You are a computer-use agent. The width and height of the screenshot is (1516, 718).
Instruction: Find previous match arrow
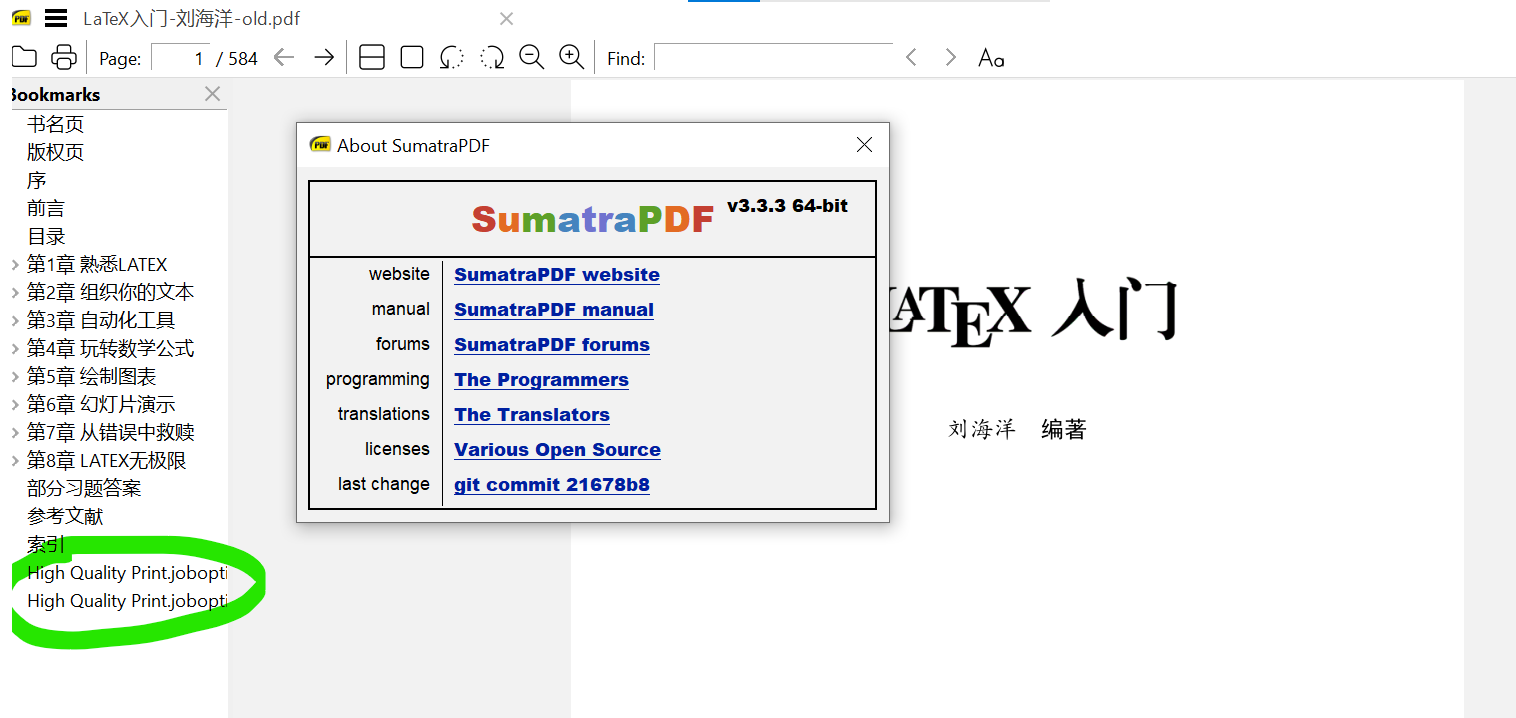(x=911, y=57)
